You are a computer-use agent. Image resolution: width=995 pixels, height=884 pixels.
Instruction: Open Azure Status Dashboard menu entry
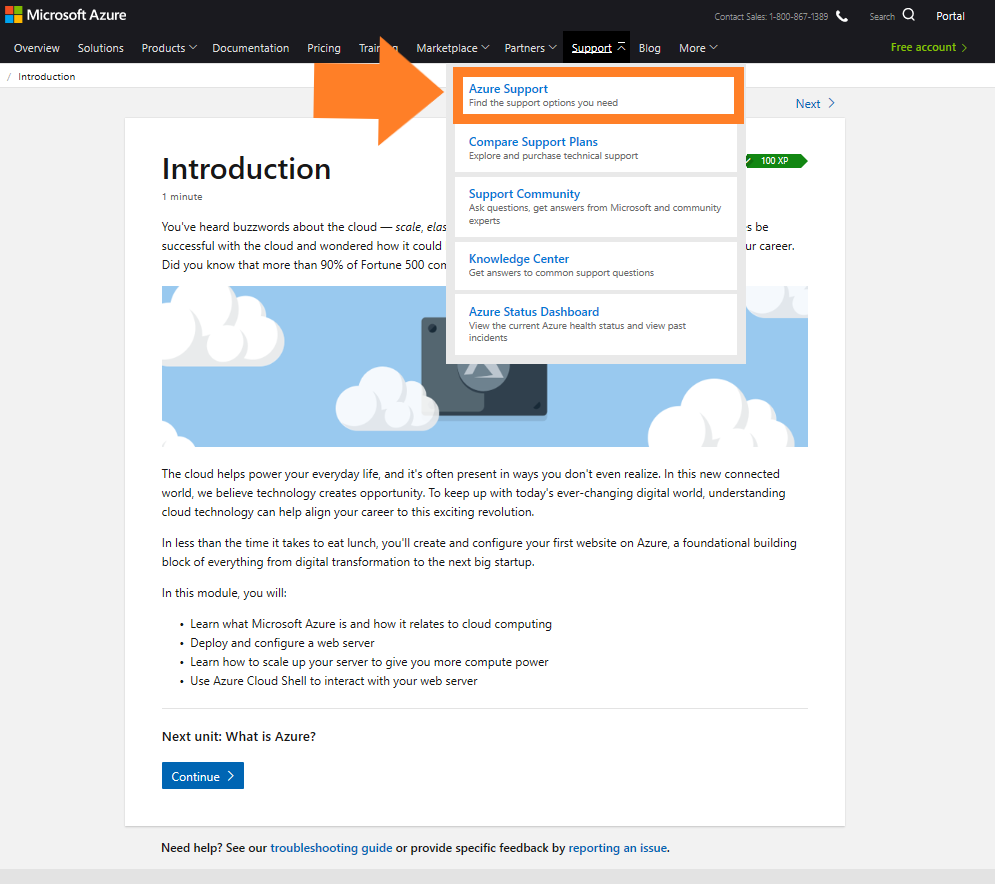[596, 324]
